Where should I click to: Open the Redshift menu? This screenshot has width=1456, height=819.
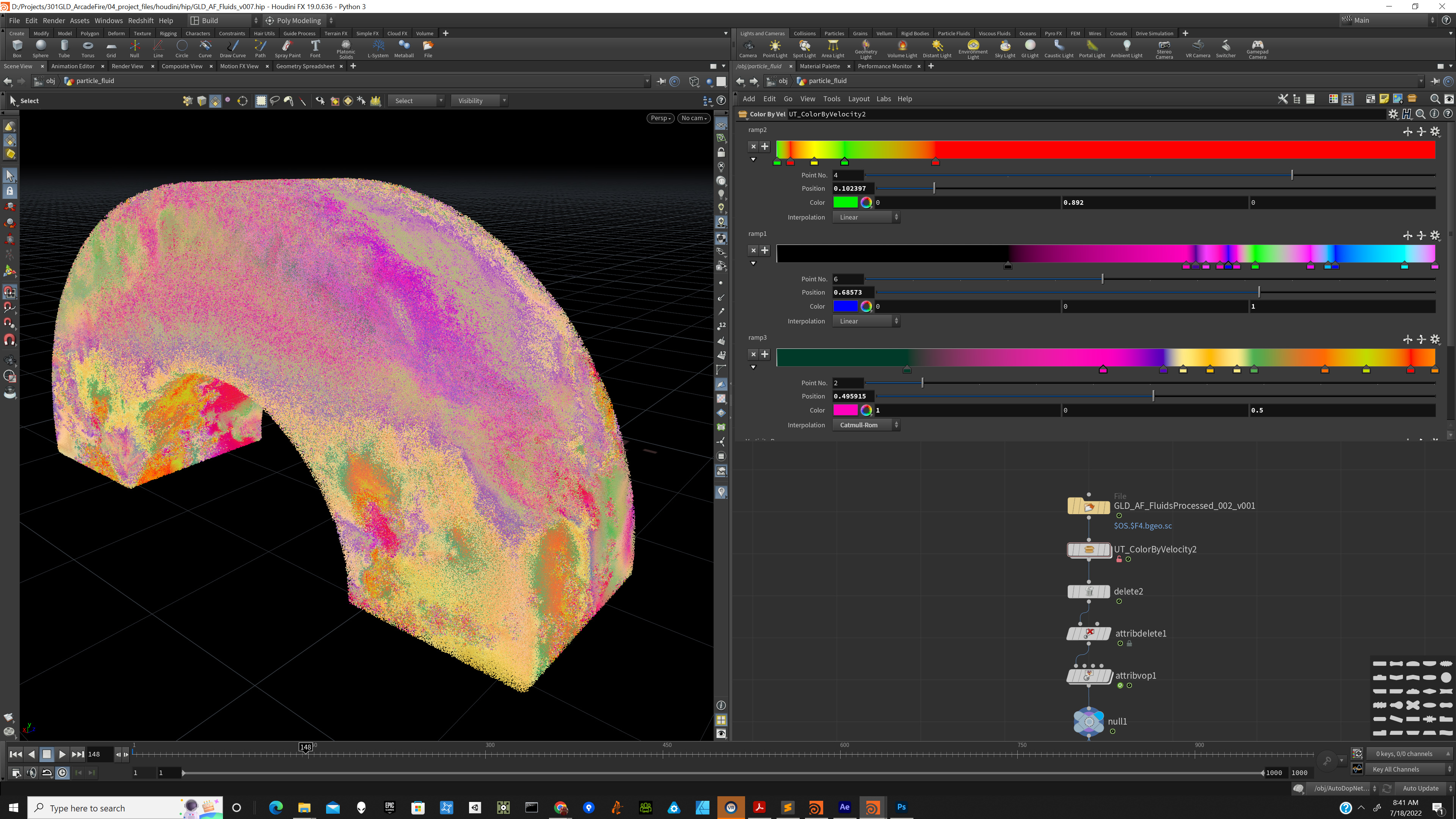(141, 20)
